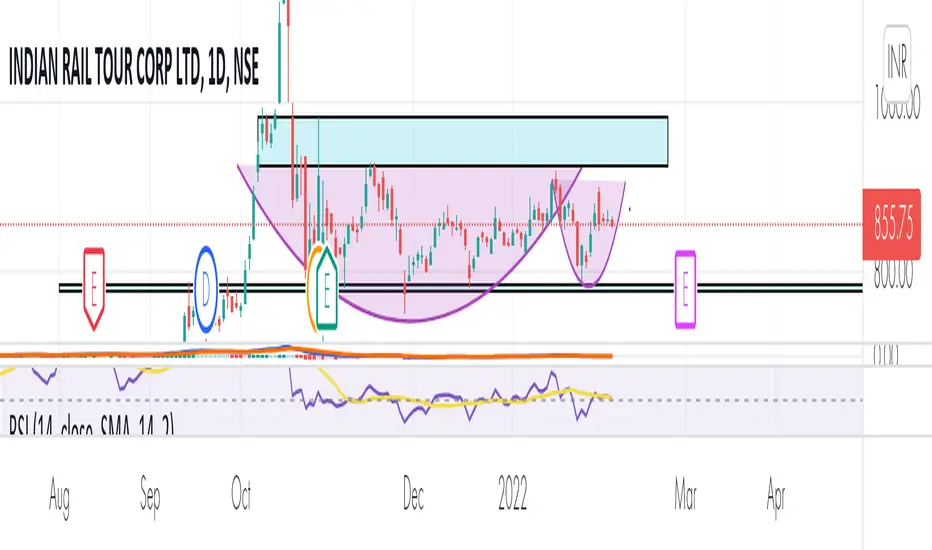Click the INDIAN RAIL TOUR CORP LTD title

pos(134,65)
